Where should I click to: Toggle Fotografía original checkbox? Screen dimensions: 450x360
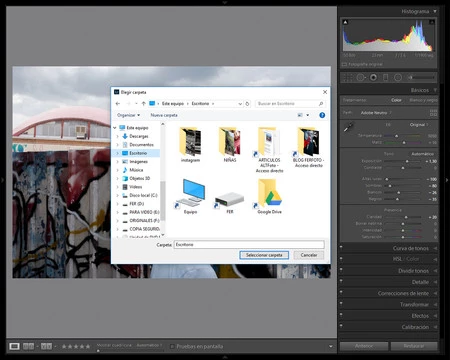[x=345, y=64]
